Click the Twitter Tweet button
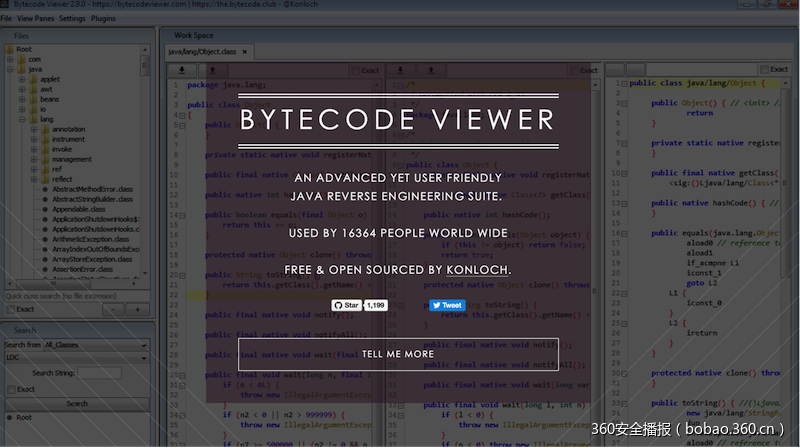Screen dimensions: 800x448 click(x=447, y=305)
